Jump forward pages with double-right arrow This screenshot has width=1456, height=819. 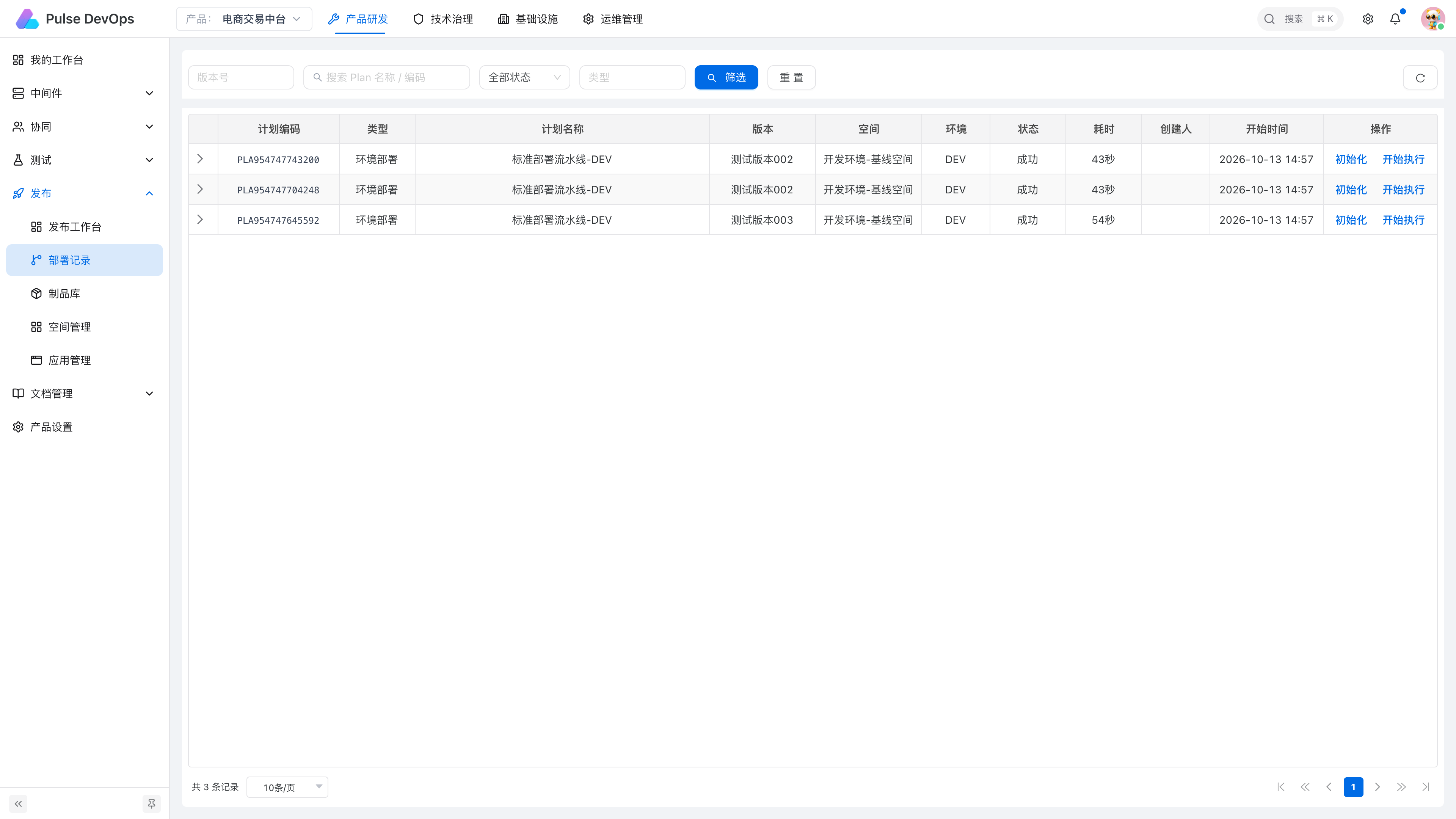point(1402,787)
